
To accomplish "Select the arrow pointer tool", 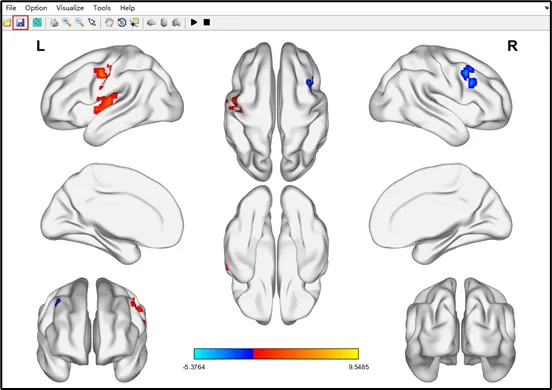I will click(92, 23).
